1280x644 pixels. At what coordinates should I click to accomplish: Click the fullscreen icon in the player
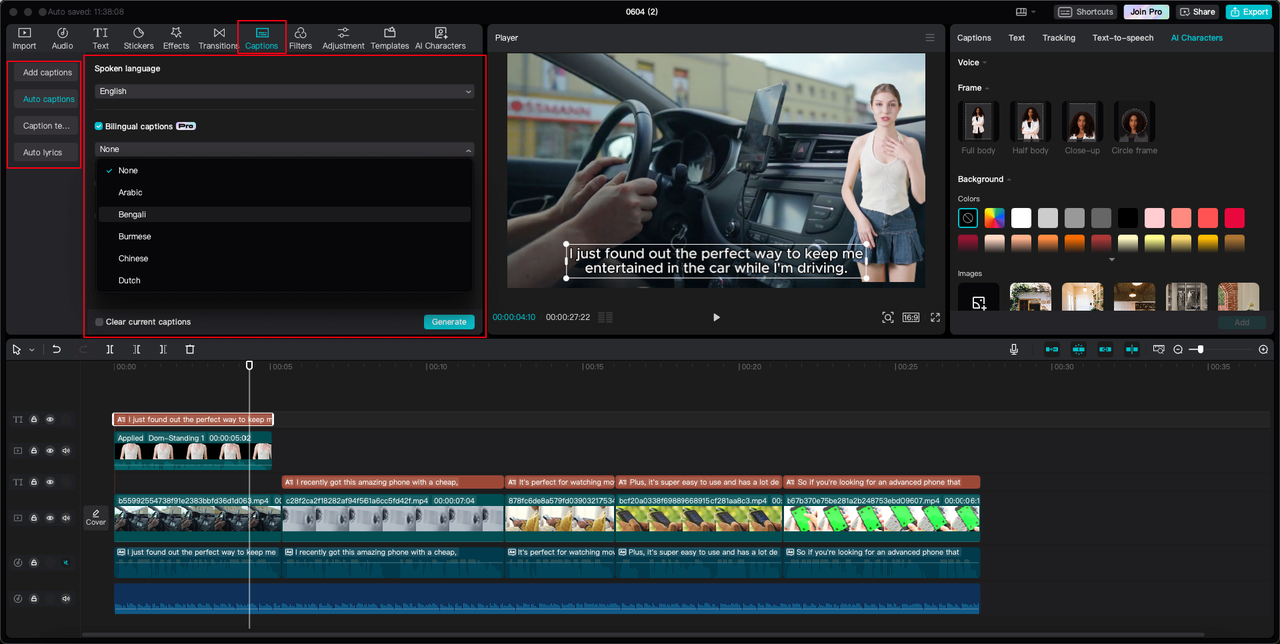pos(936,317)
